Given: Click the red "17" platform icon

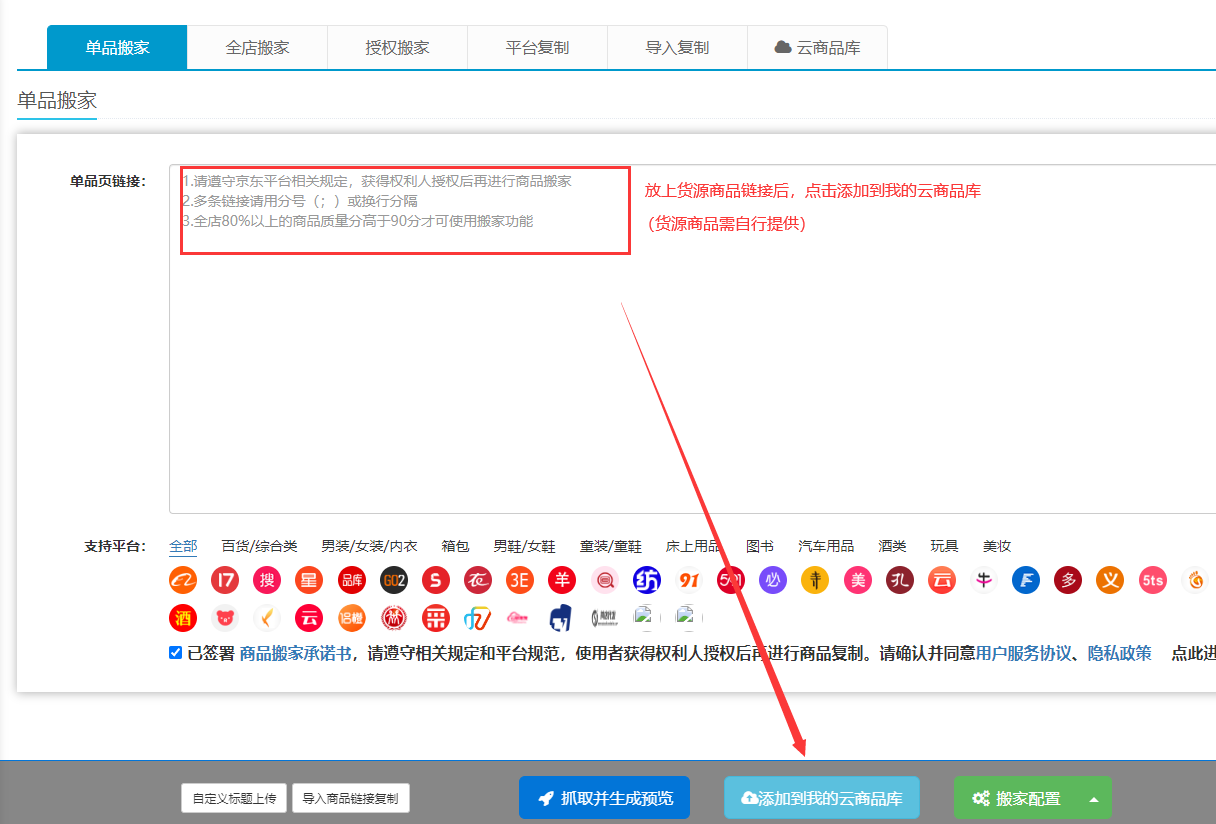Looking at the screenshot, I should [225, 580].
